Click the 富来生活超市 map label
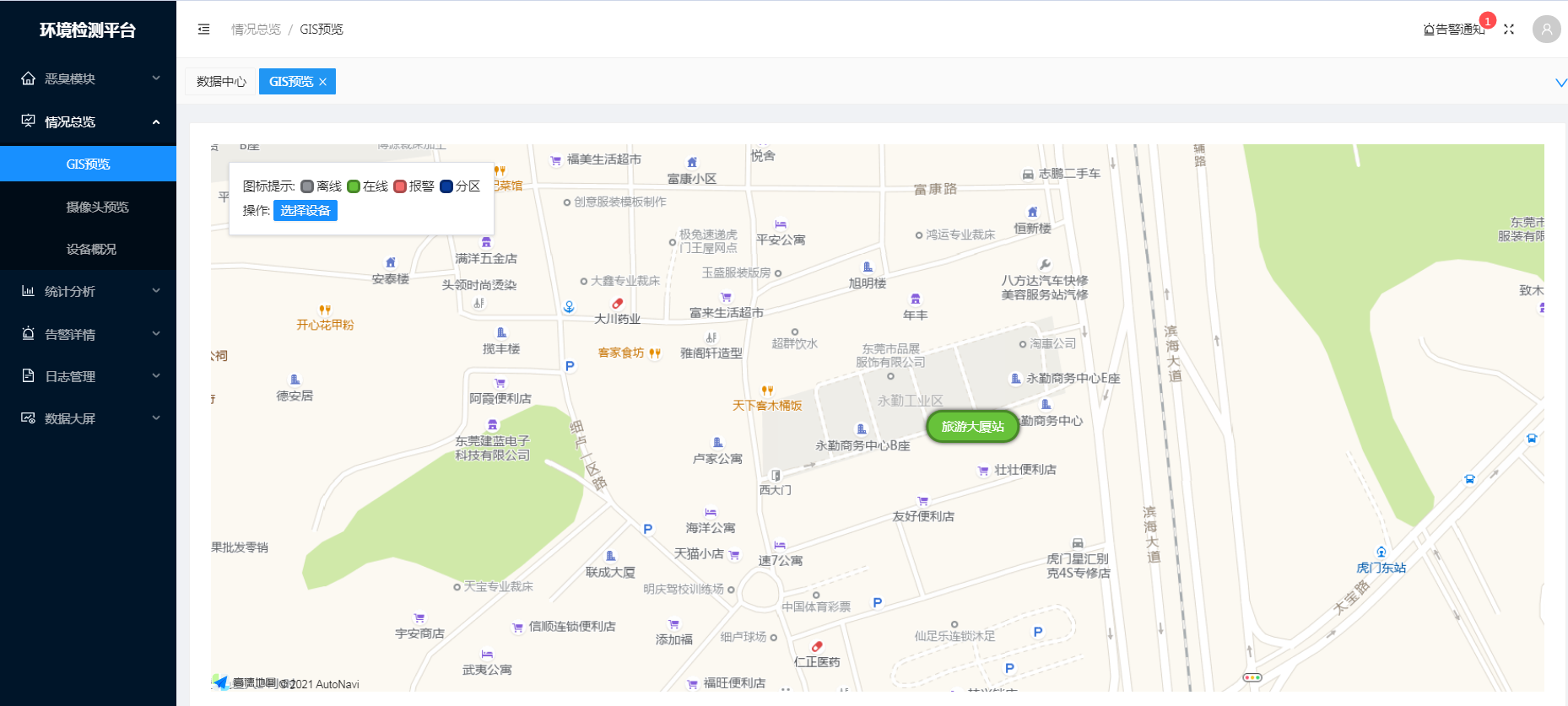 pos(727,313)
